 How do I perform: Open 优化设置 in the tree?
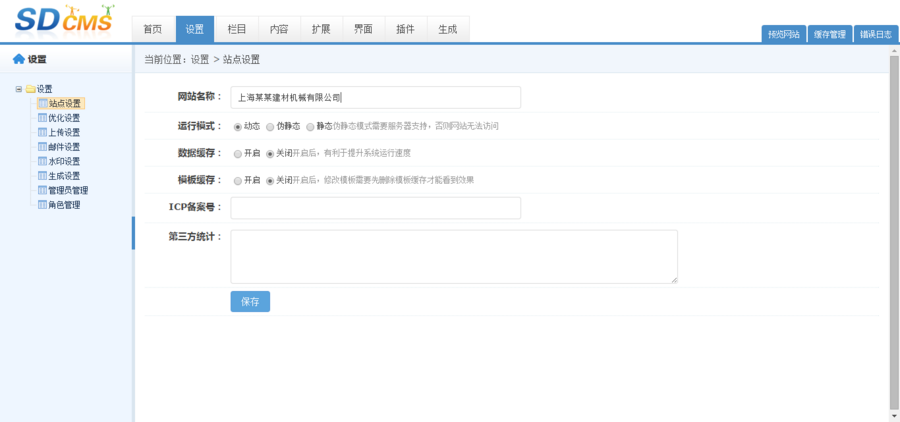pyautogui.click(x=64, y=118)
